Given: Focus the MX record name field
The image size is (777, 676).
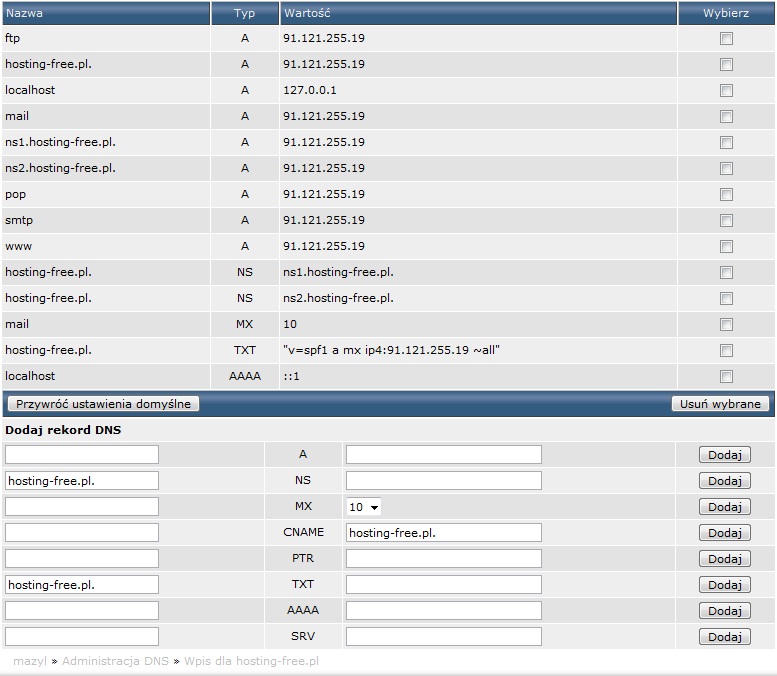Looking at the screenshot, I should 82,507.
